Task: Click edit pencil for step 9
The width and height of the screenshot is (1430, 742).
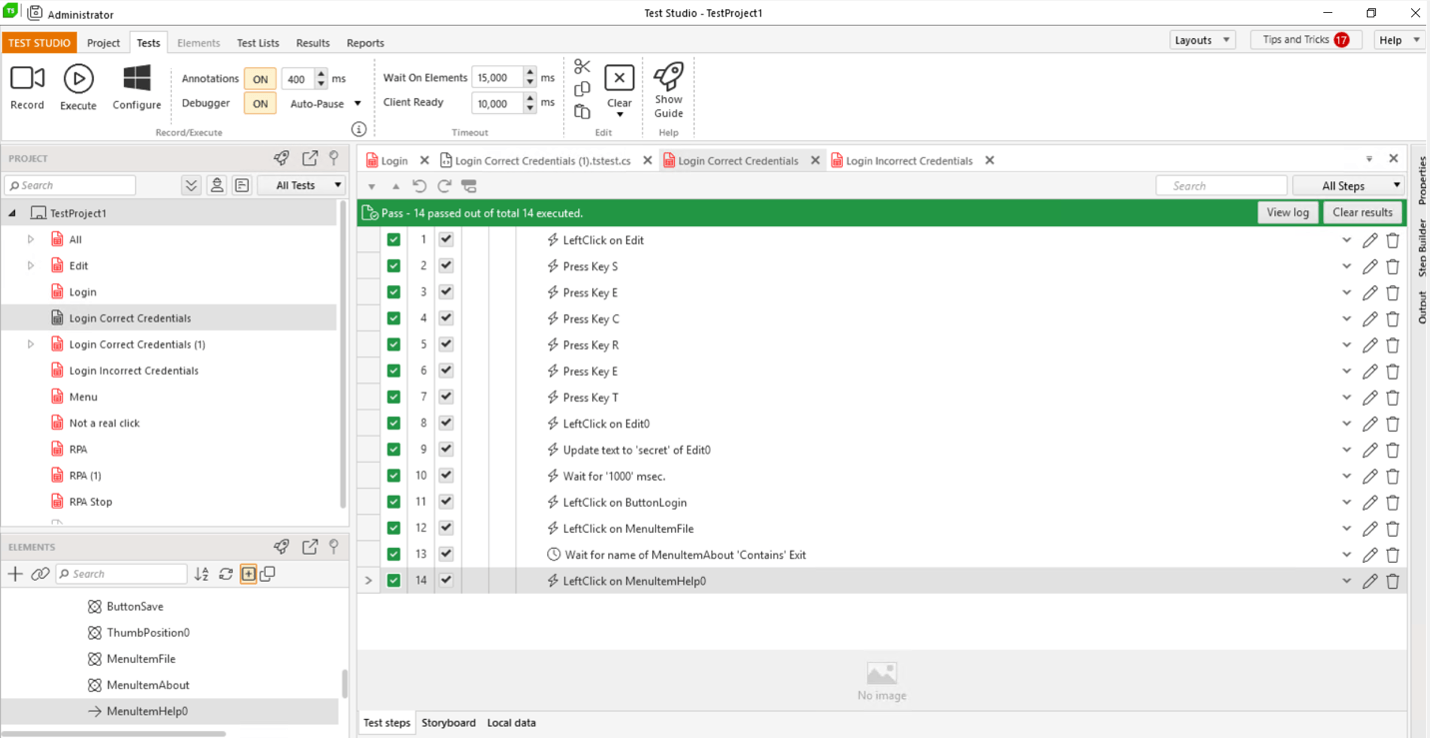Action: click(1370, 450)
